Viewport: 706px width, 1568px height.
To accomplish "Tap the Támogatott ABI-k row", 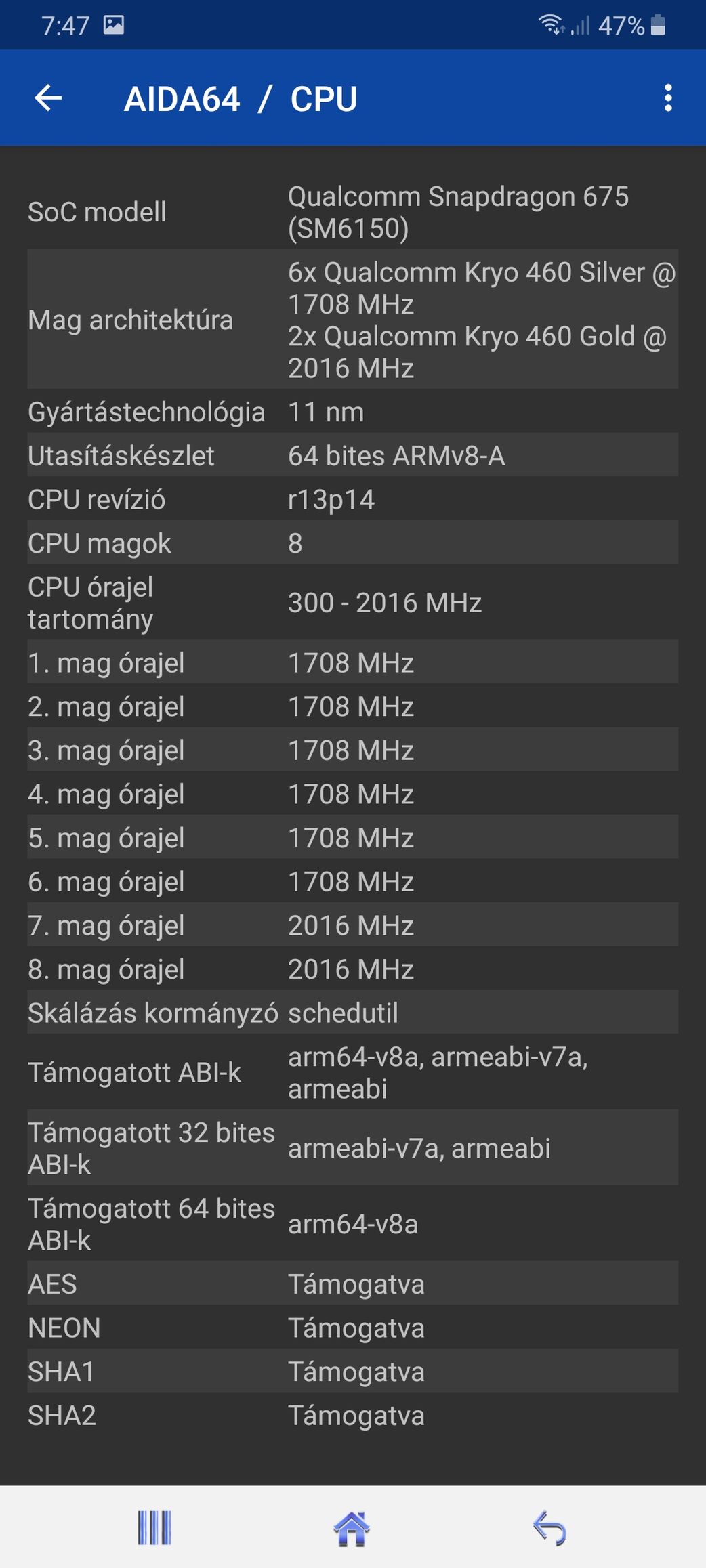I will pos(353,1072).
